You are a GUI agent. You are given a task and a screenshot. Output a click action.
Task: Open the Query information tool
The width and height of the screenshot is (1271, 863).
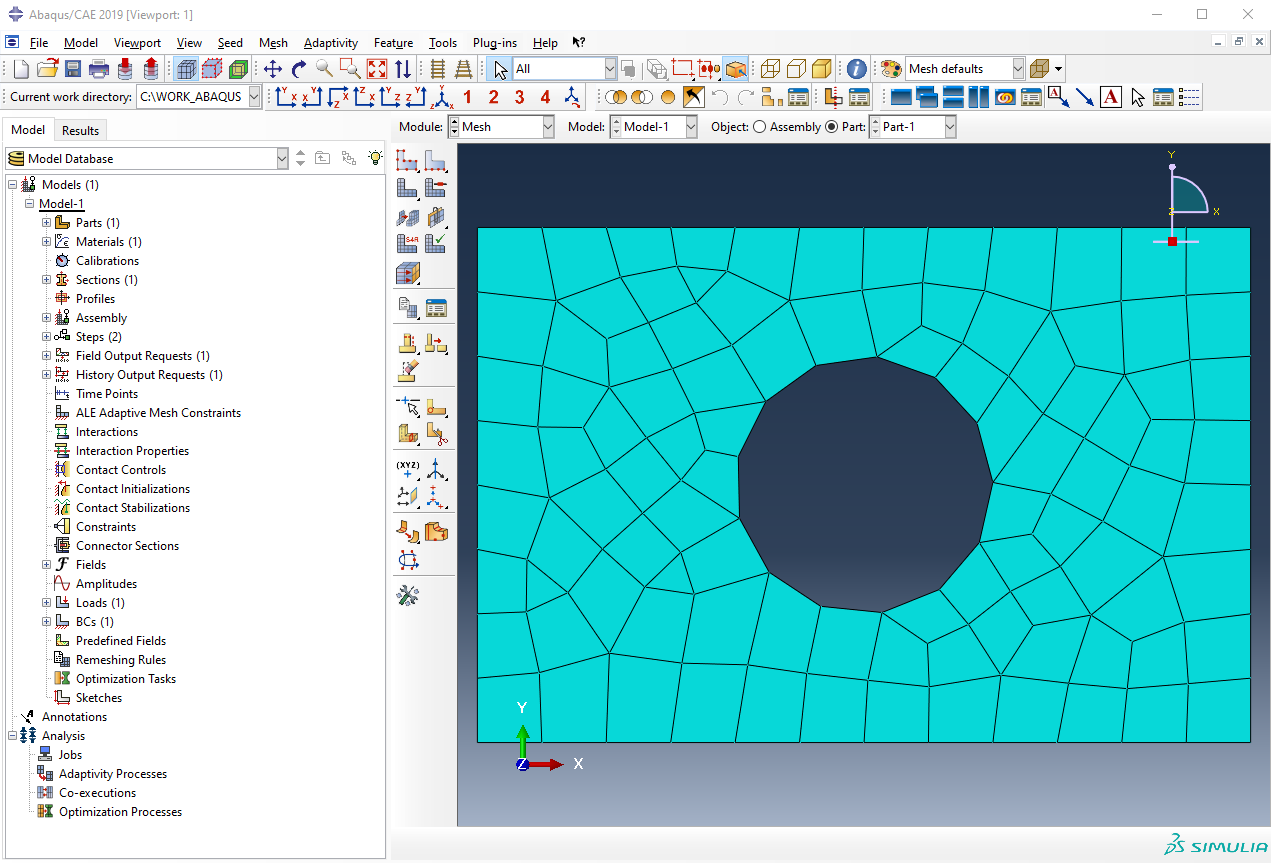(856, 69)
